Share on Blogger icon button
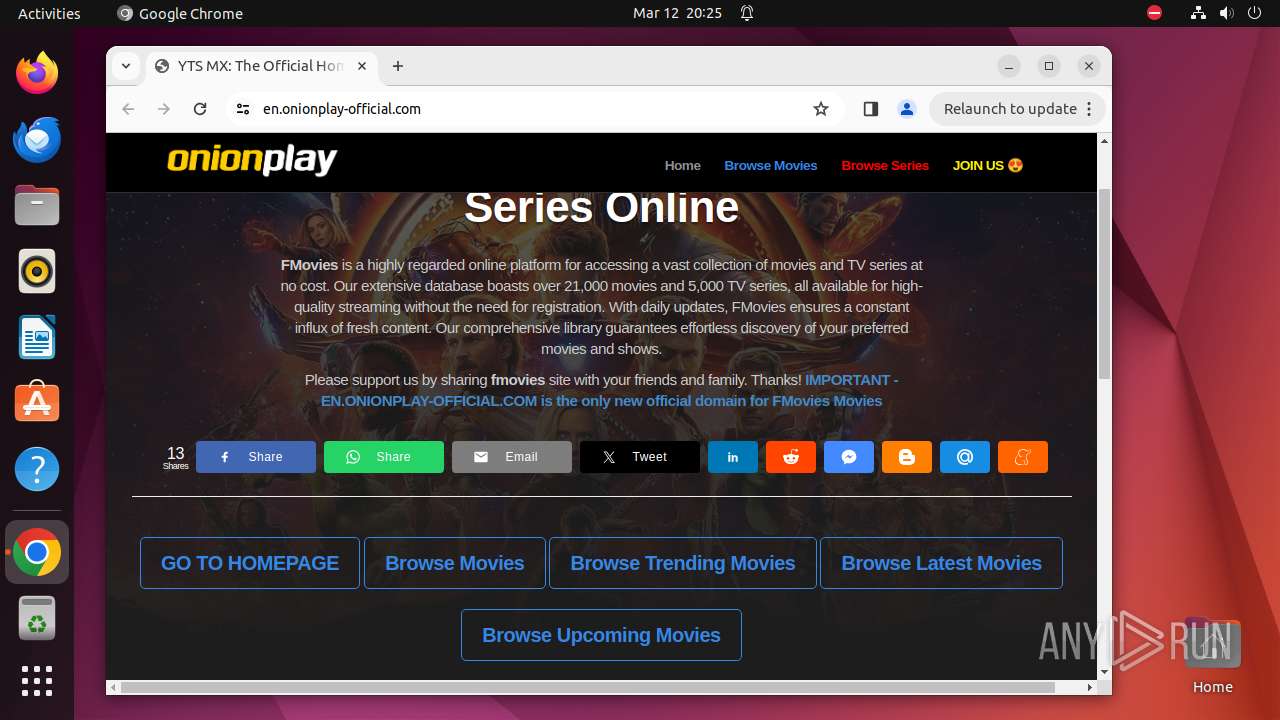The height and width of the screenshot is (720, 1280). pos(907,457)
